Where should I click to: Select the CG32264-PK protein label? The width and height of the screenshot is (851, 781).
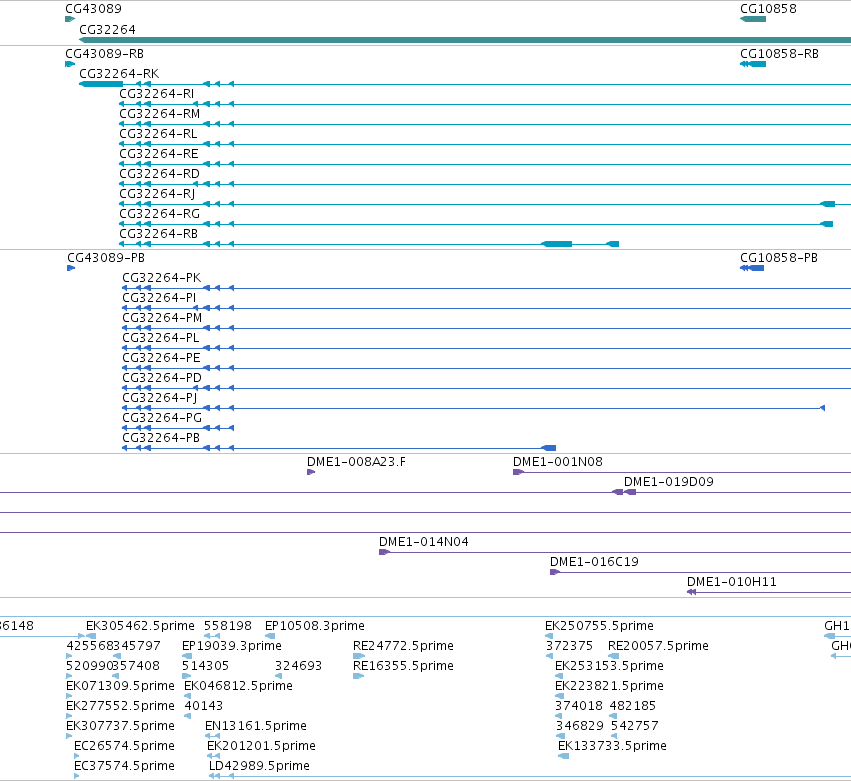(162, 278)
